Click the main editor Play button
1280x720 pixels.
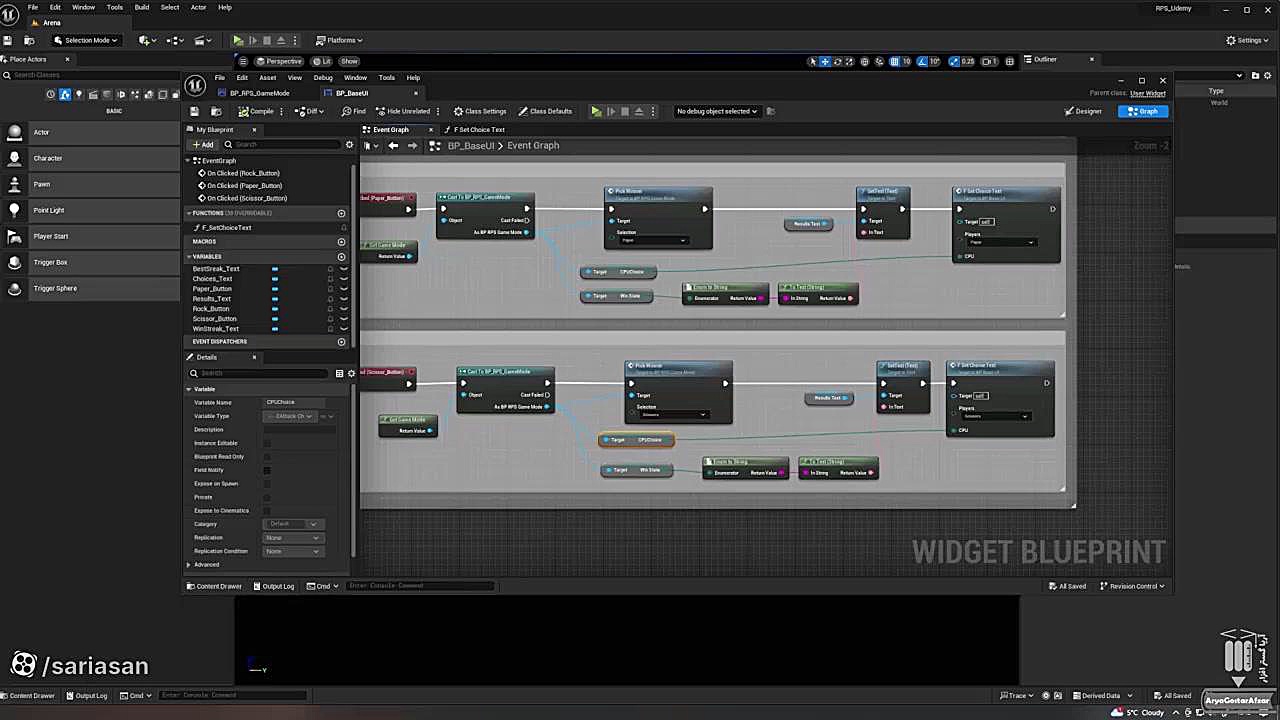click(238, 40)
